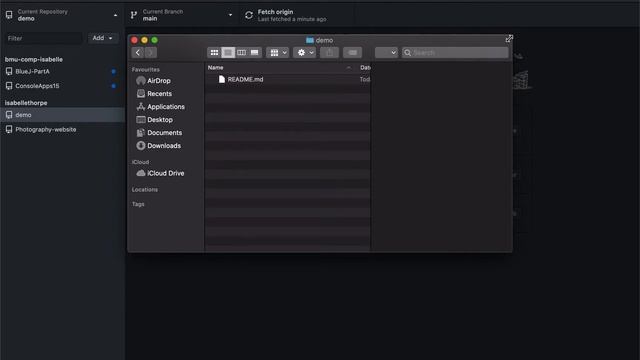This screenshot has width=640, height=360.
Task: Go forward in Finder window
Action: tap(151, 53)
